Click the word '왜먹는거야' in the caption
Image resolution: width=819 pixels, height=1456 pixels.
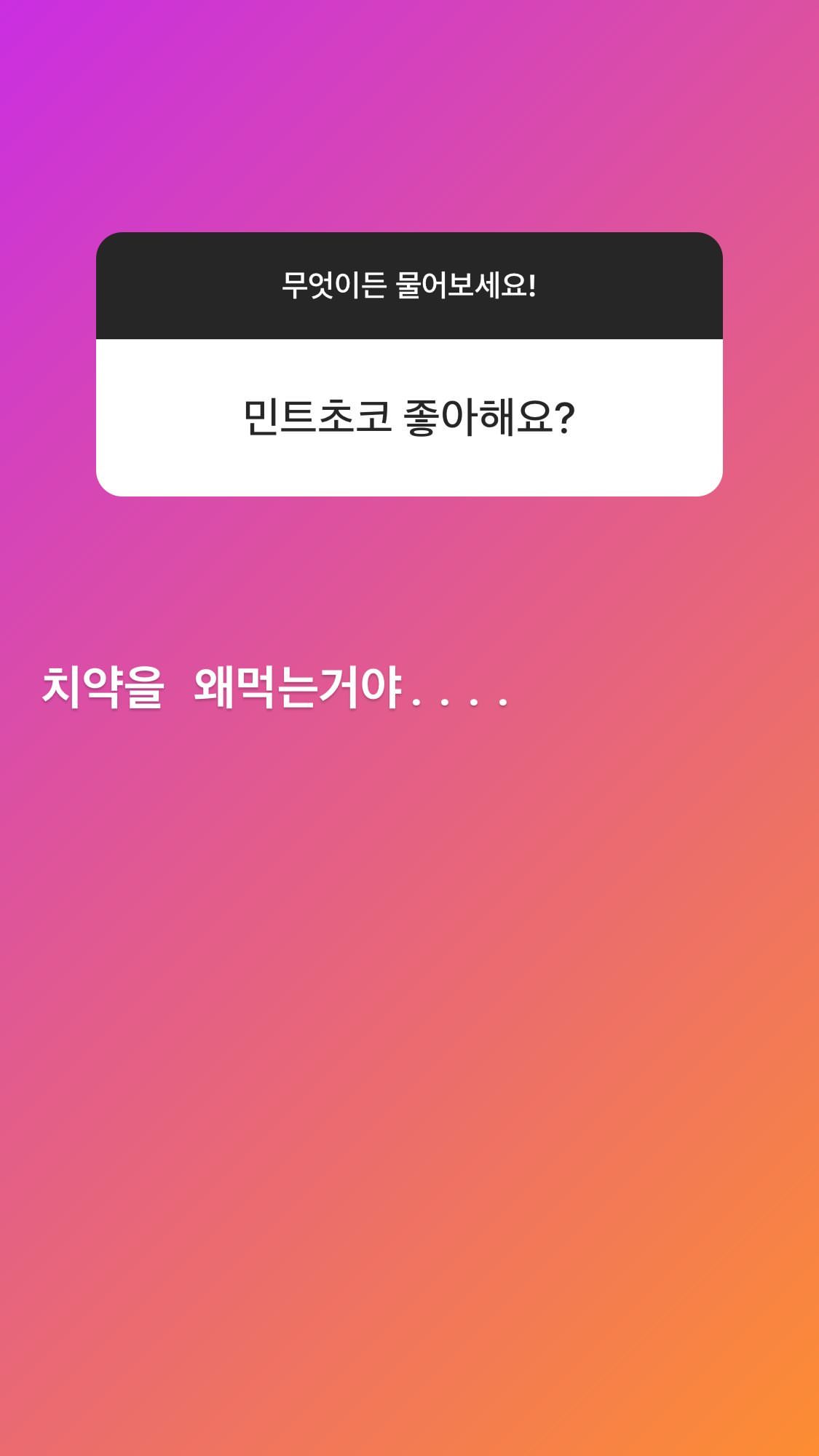pyautogui.click(x=298, y=687)
